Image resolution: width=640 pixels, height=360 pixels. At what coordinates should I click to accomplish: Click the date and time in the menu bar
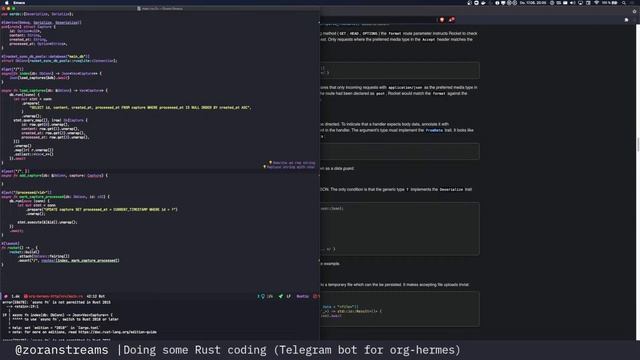(x=533, y=3)
